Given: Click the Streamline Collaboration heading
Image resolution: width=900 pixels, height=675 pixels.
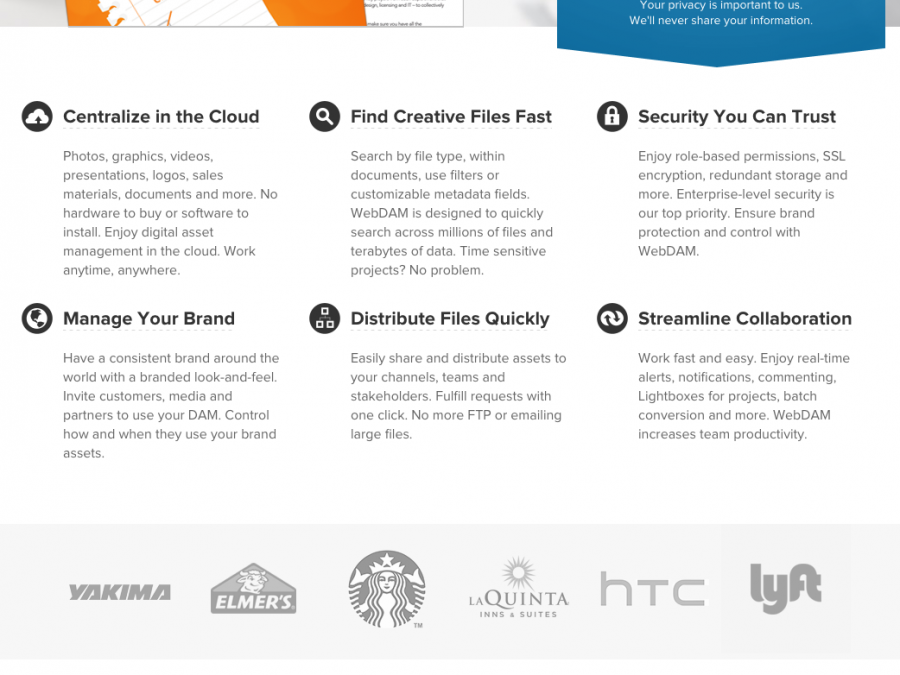Looking at the screenshot, I should click(x=745, y=319).
